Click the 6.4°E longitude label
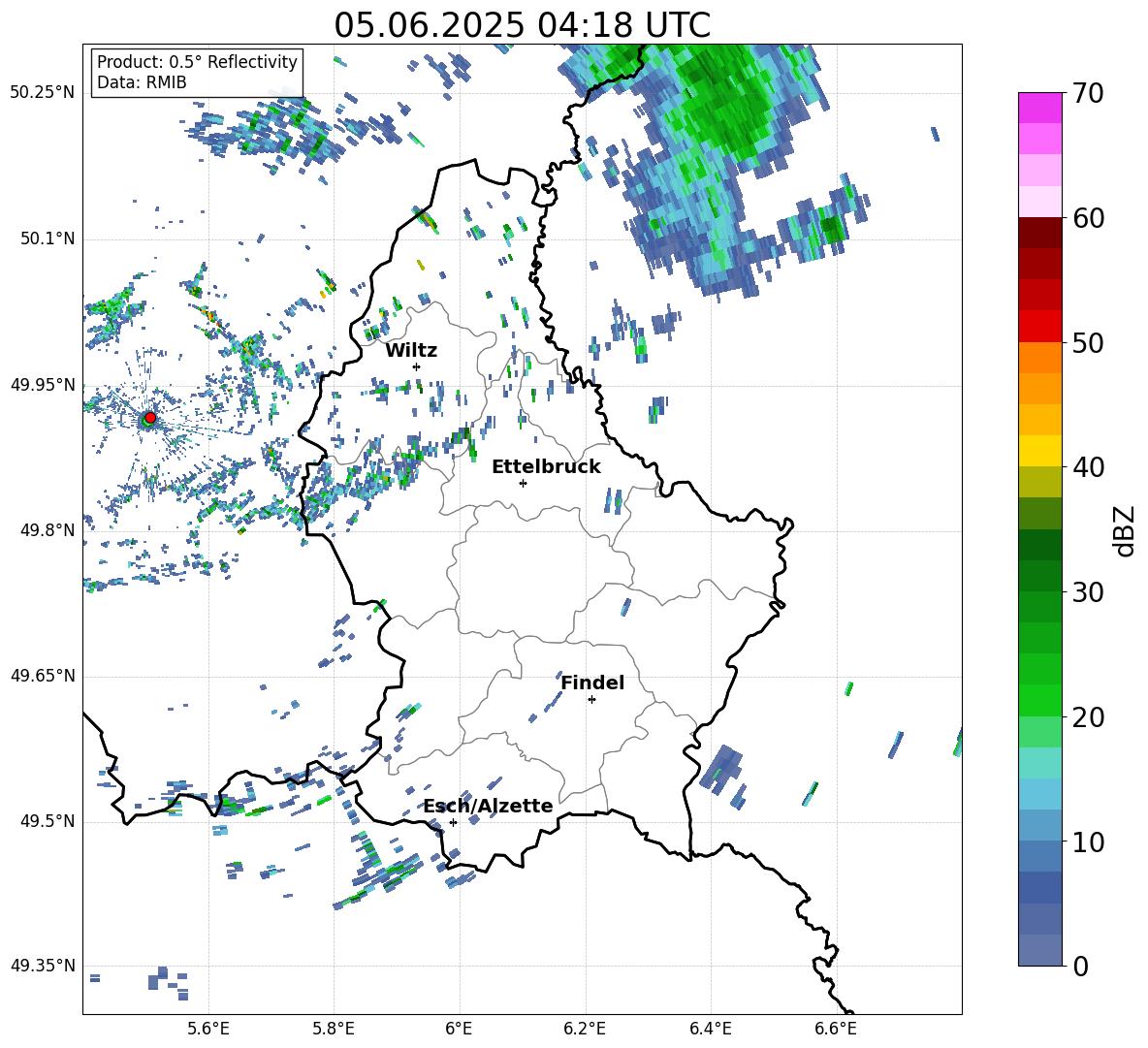 click(x=710, y=1029)
